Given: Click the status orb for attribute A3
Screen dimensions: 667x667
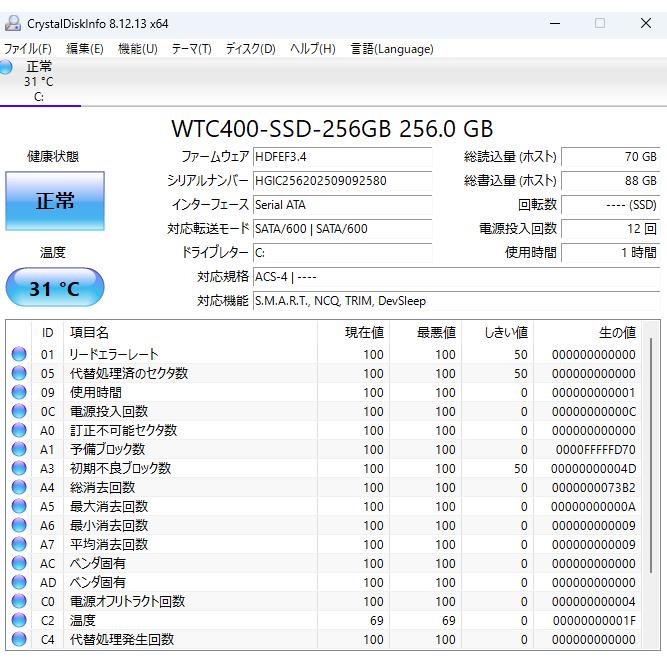Looking at the screenshot, I should click(19, 468).
